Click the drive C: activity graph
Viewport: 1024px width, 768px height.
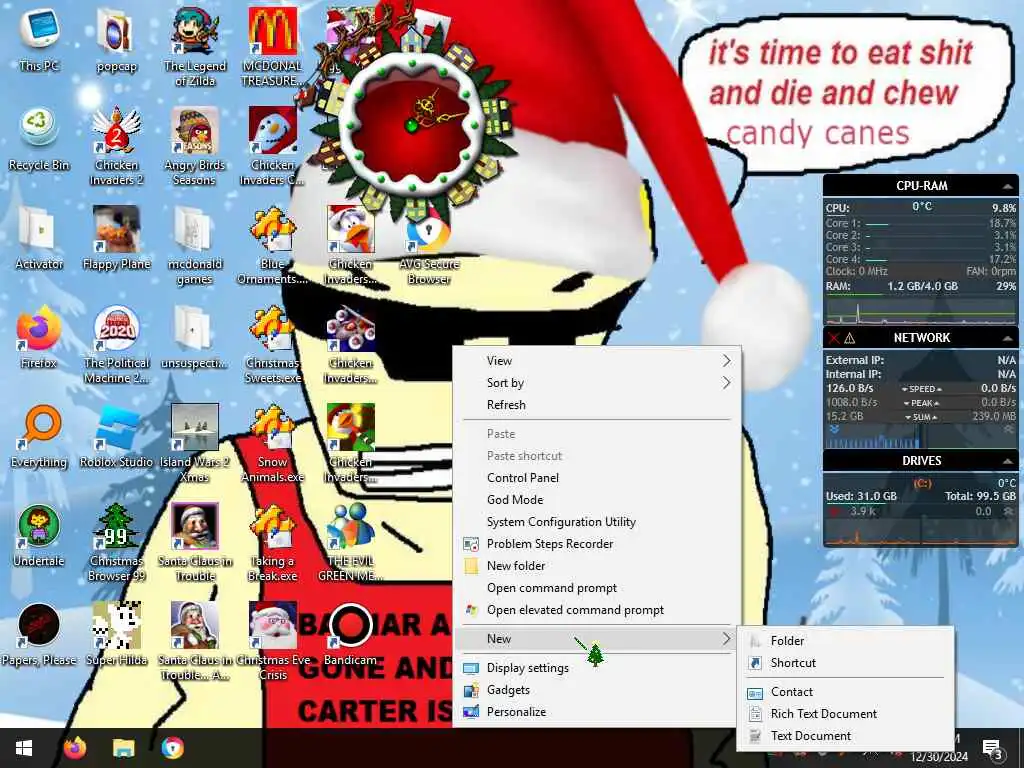click(x=921, y=533)
